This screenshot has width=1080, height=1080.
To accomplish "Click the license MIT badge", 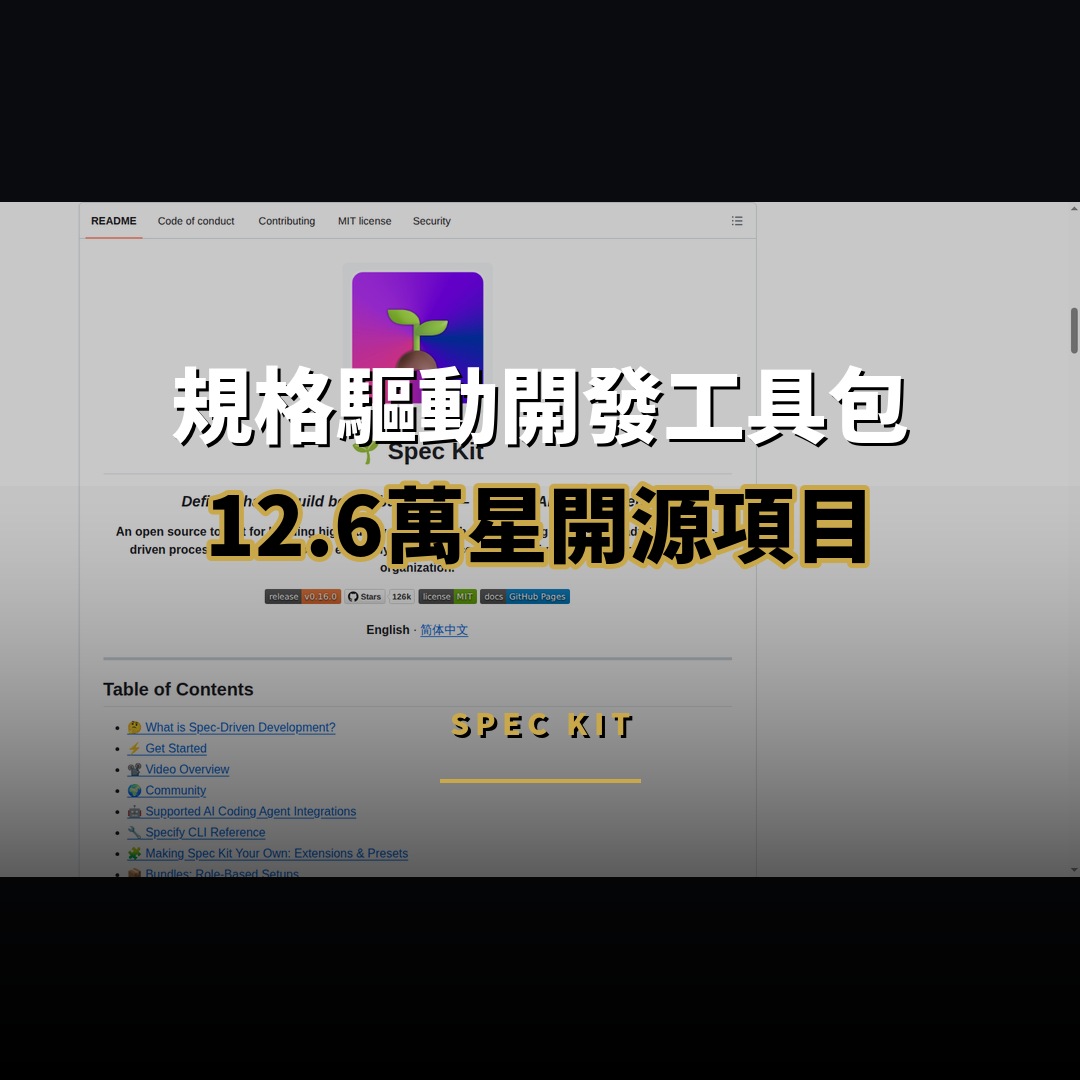I will 448,596.
